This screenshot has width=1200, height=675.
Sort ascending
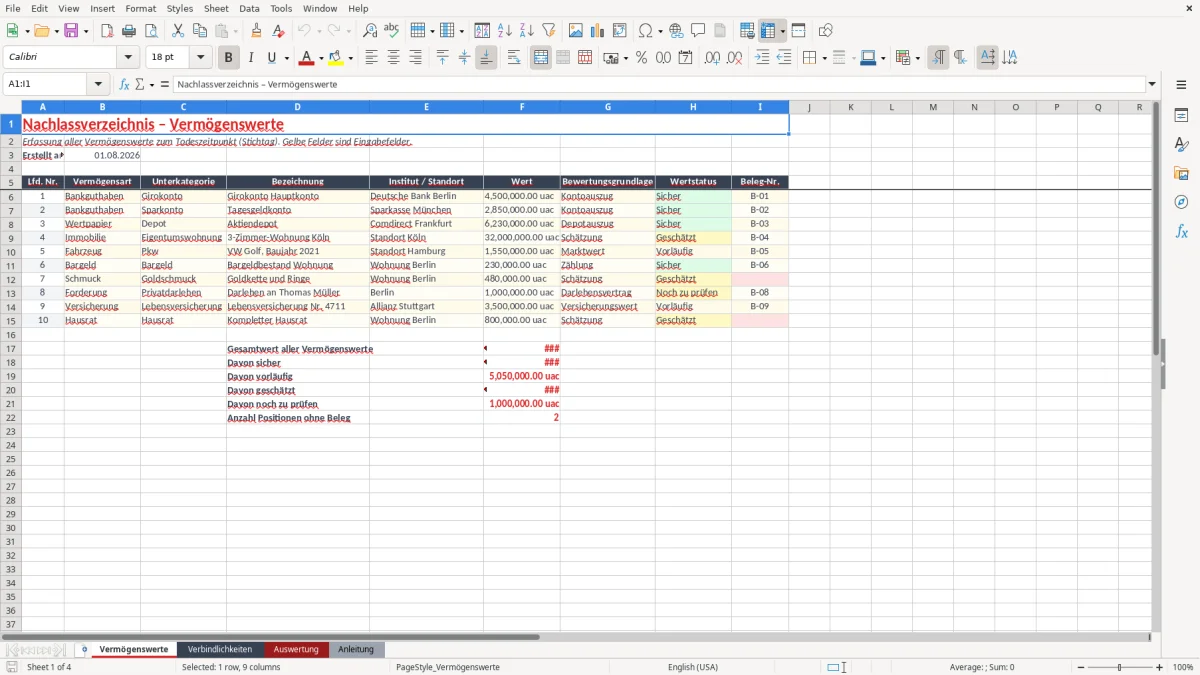click(504, 31)
